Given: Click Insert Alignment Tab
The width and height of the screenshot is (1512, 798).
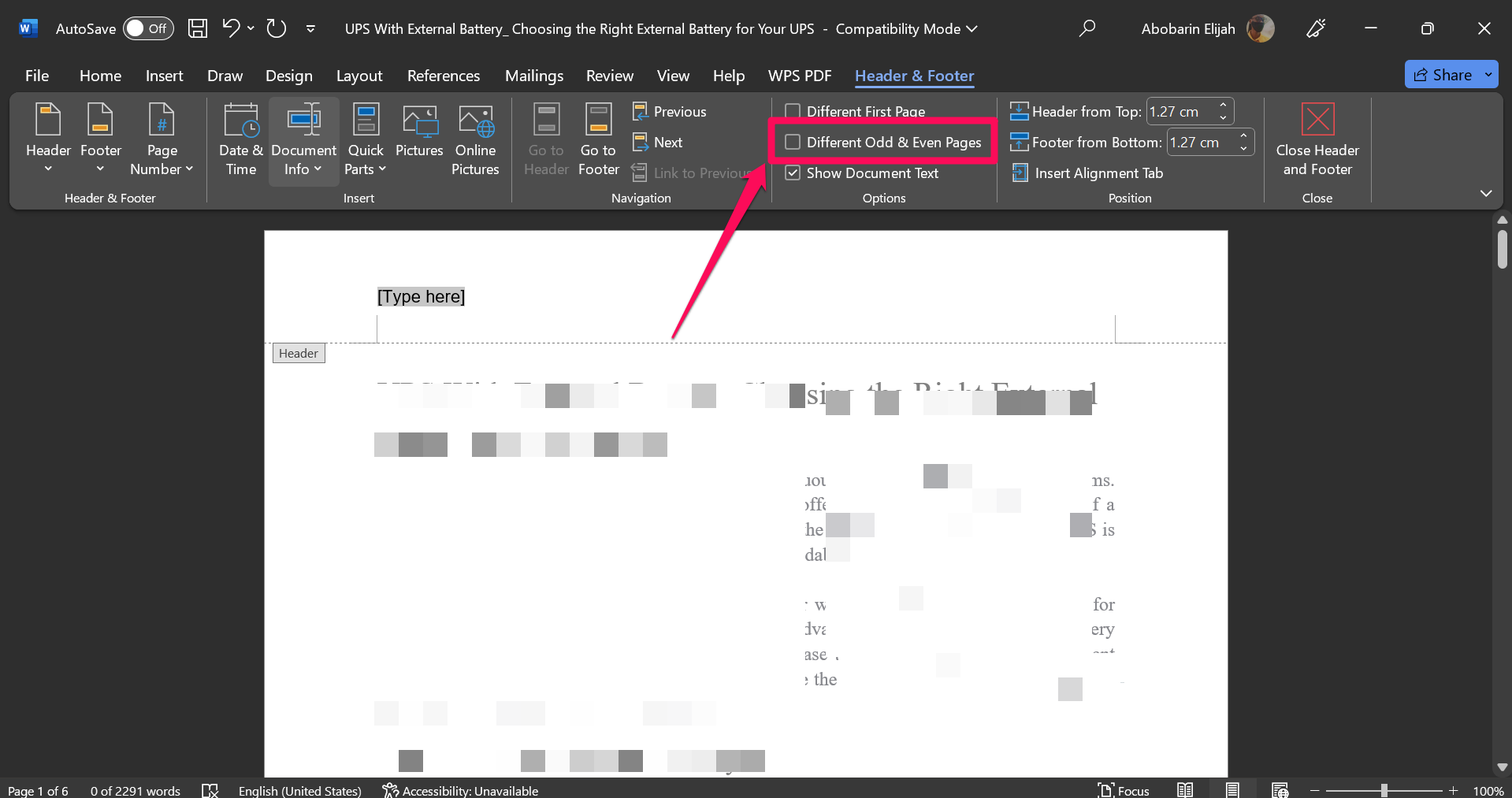Looking at the screenshot, I should point(1087,173).
